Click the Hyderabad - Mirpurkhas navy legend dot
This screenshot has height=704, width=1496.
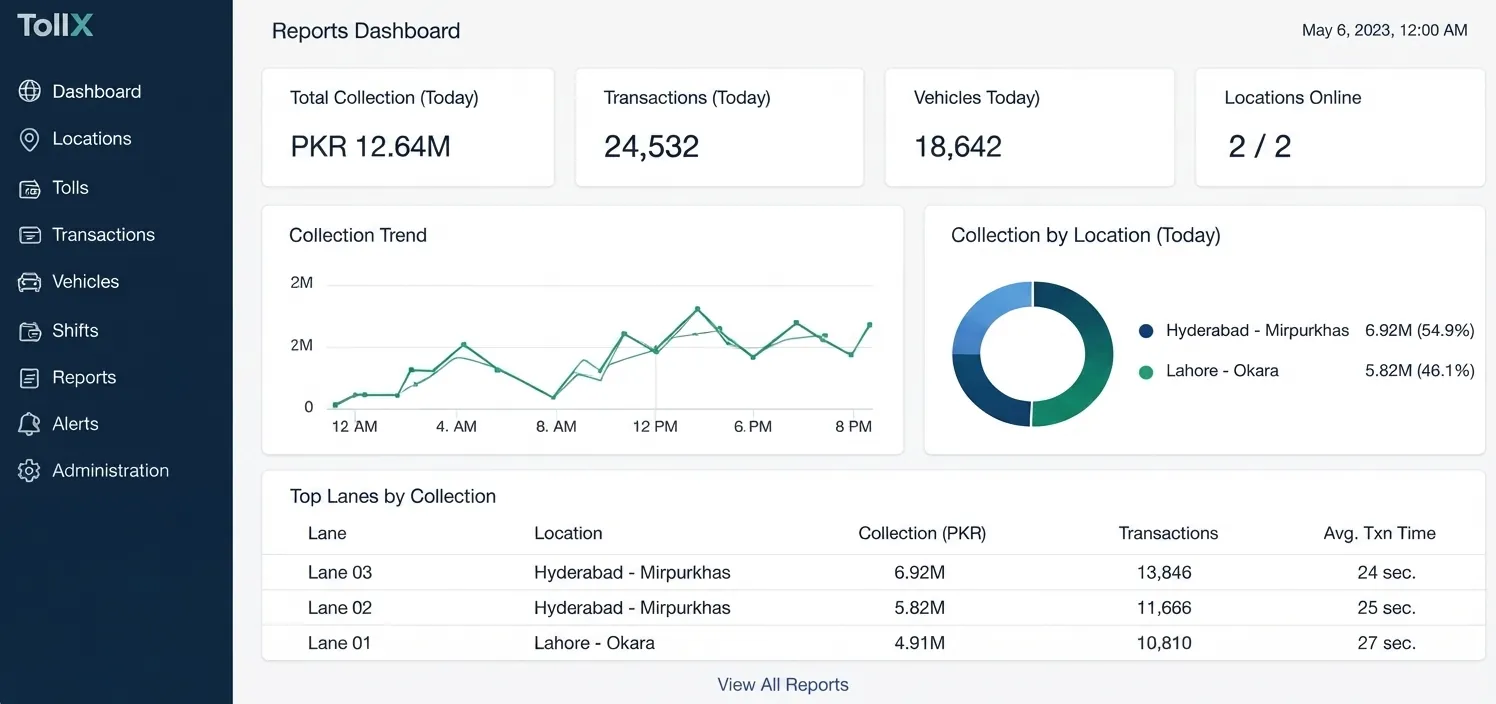(x=1146, y=331)
